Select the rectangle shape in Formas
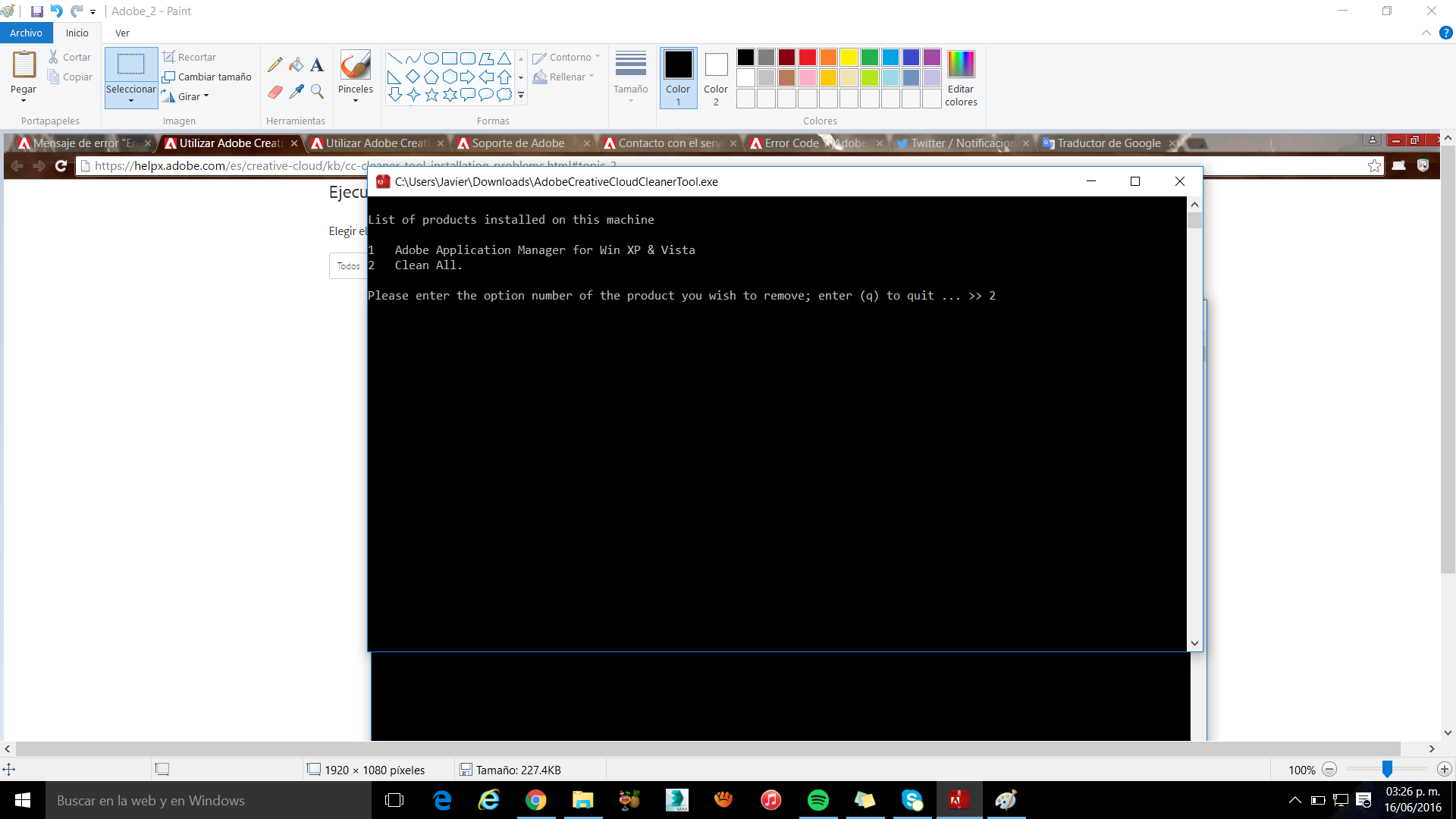 pos(449,58)
